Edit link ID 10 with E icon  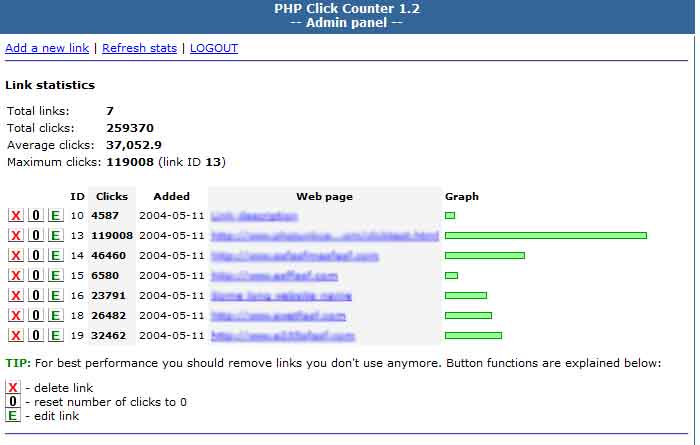[56, 216]
